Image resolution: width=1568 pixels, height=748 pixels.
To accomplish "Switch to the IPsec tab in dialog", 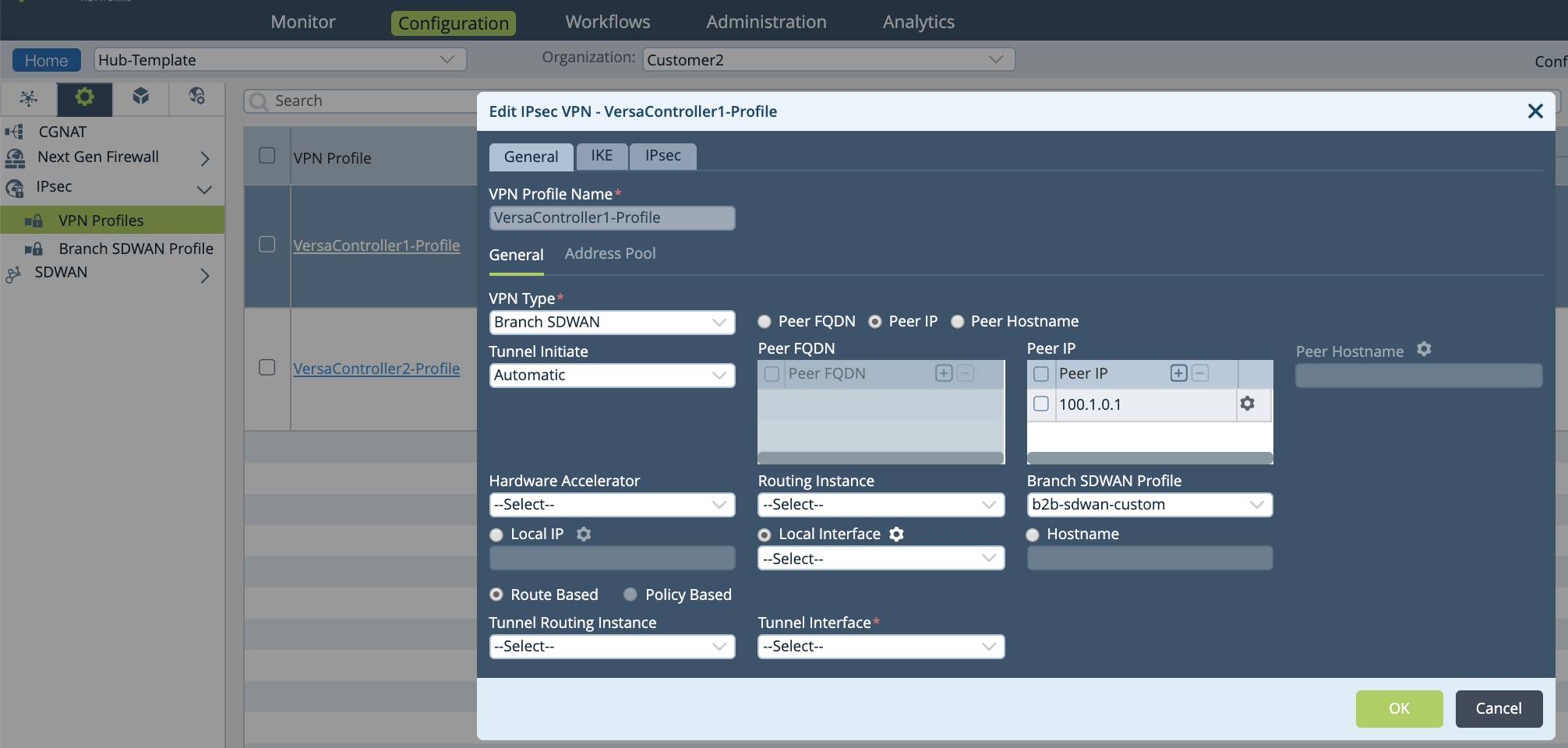I will 663,156.
